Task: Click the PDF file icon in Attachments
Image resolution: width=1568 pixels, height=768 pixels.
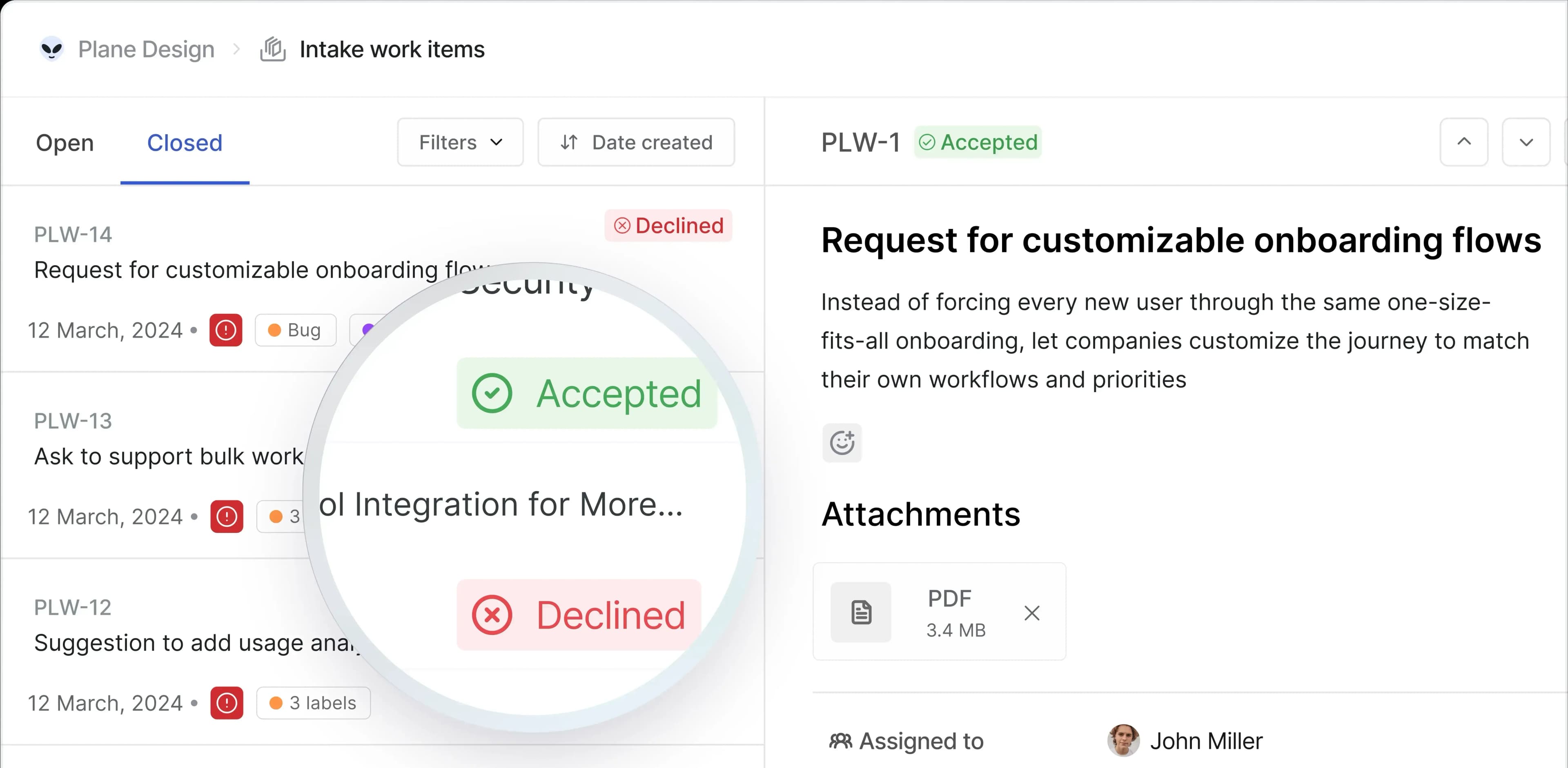Action: (861, 612)
